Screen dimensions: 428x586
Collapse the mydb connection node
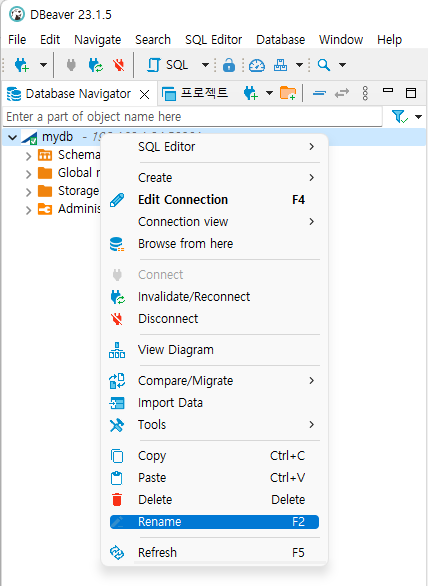pyautogui.click(x=12, y=137)
